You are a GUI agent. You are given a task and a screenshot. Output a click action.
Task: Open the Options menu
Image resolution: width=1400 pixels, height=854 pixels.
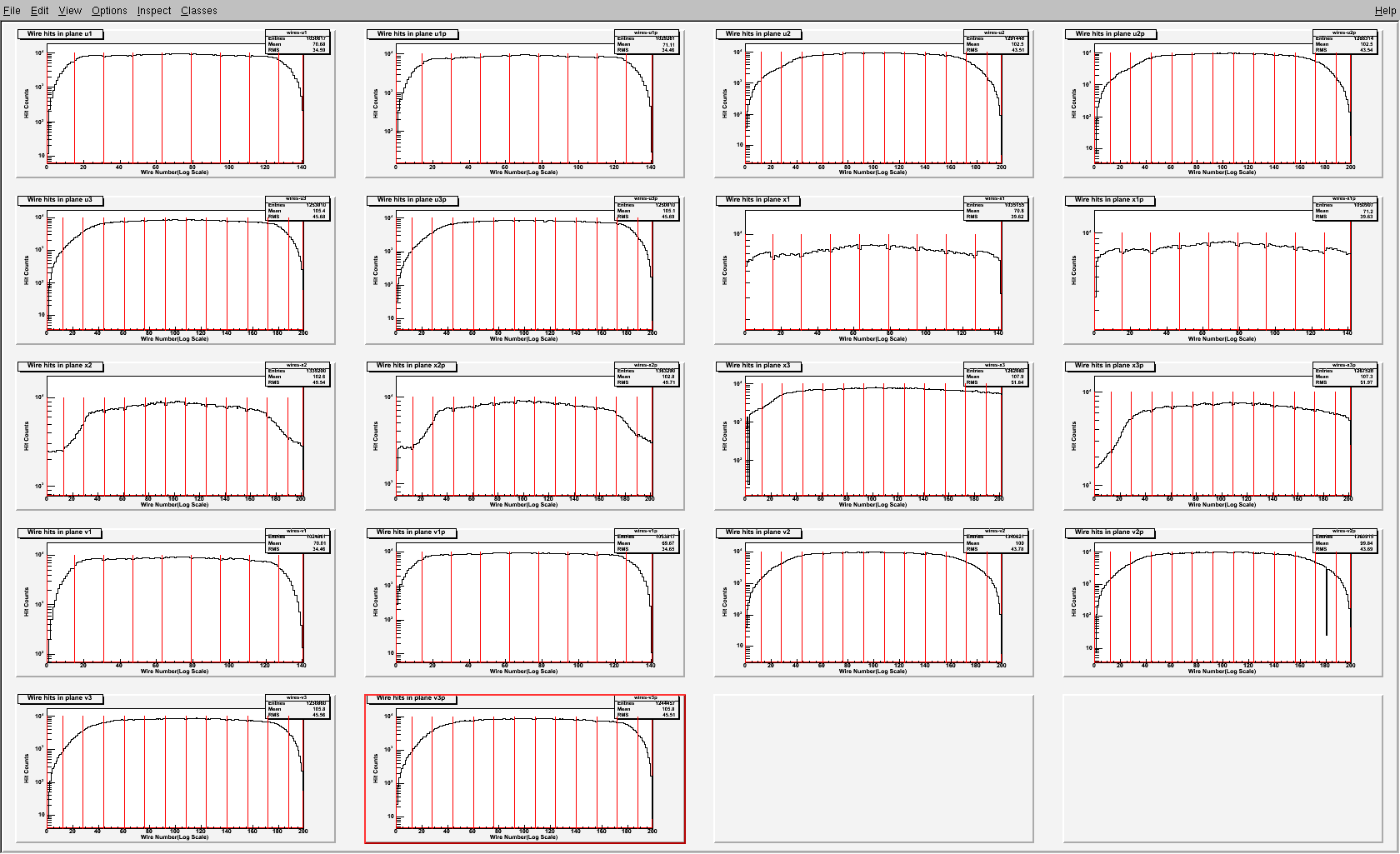click(x=109, y=10)
